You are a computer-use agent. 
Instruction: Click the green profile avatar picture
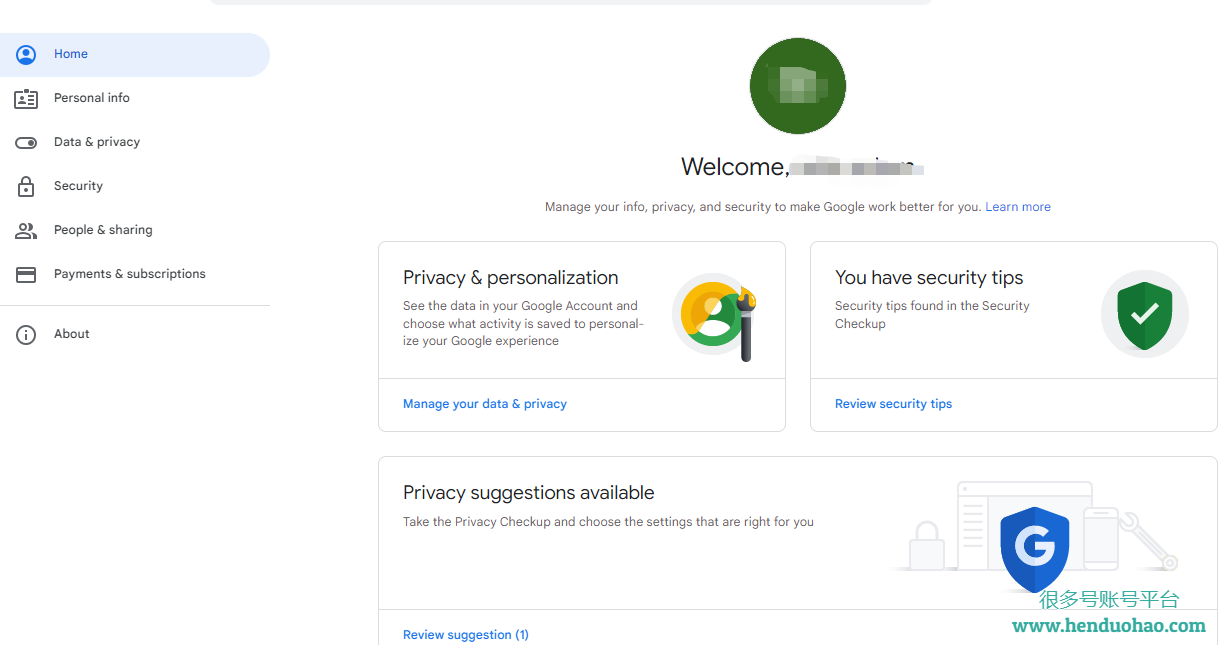coord(798,86)
